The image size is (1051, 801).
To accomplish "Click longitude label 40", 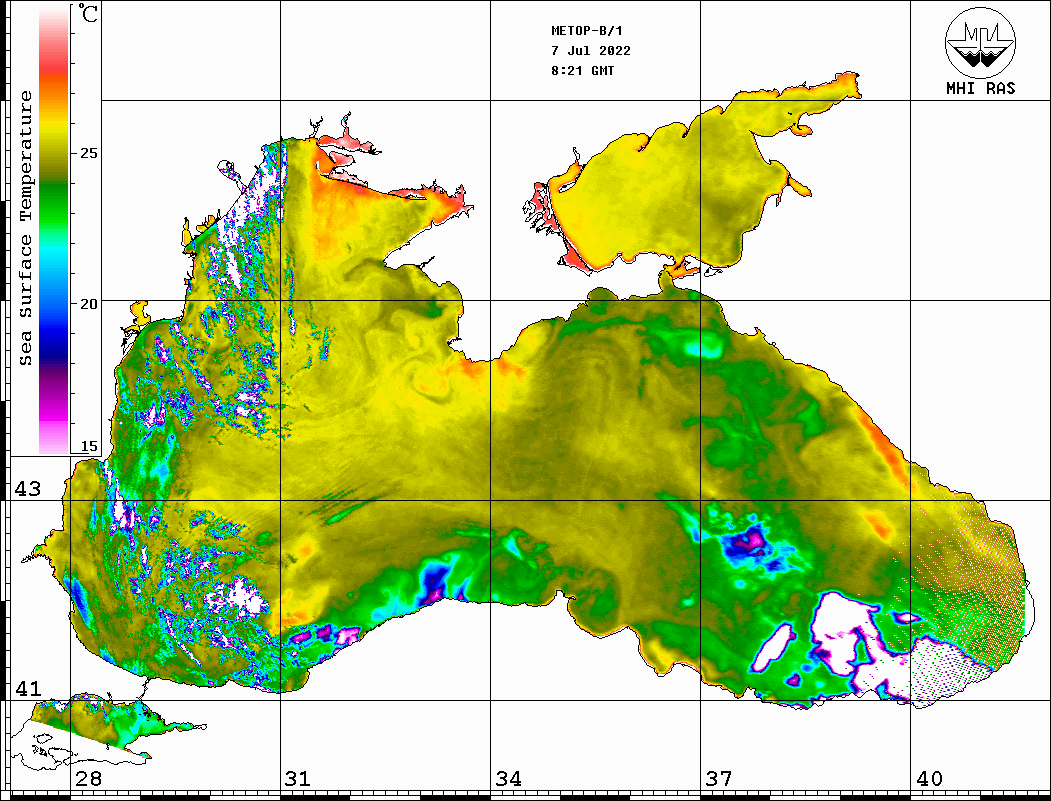I will 929,779.
